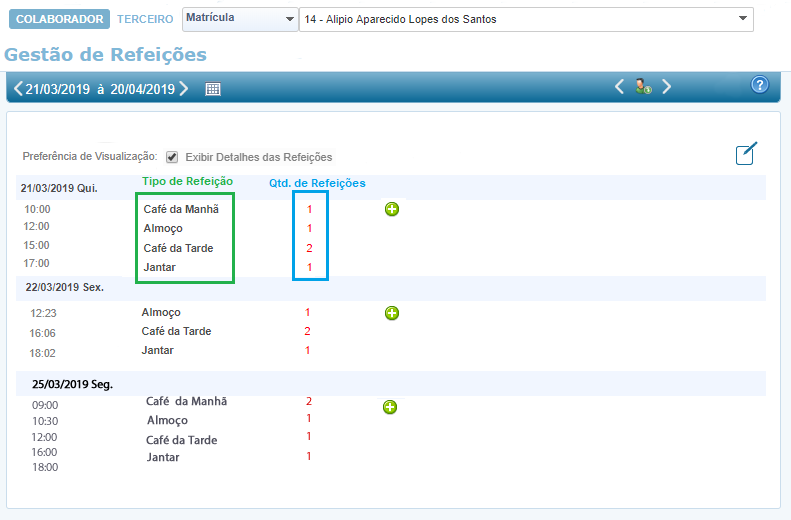Go to previous collaborator with left chevron
Screen dimensions: 791x520
619,87
